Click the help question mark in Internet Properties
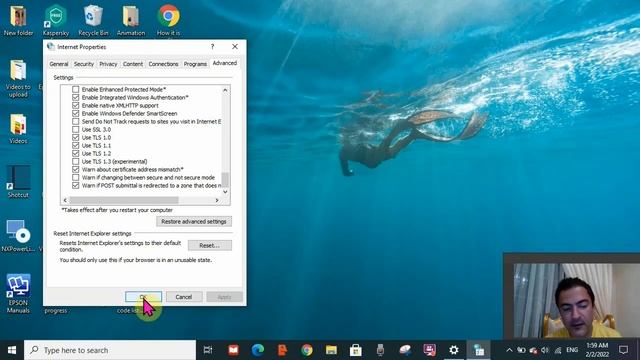 (212, 47)
